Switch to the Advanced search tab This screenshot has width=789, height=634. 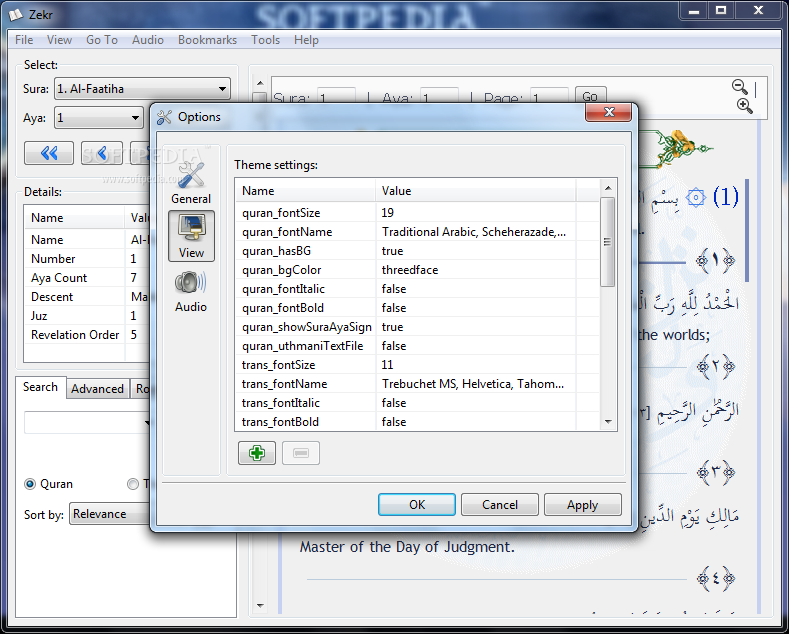97,389
